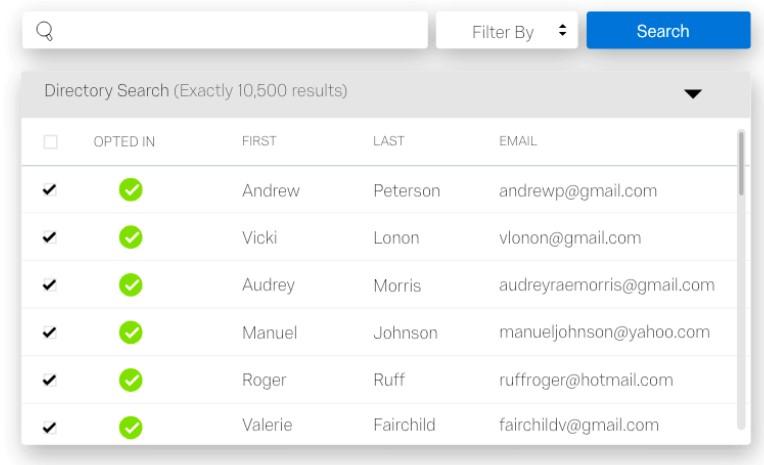Select email fairchildv@gmail.com
764x465 pixels.
579,426
